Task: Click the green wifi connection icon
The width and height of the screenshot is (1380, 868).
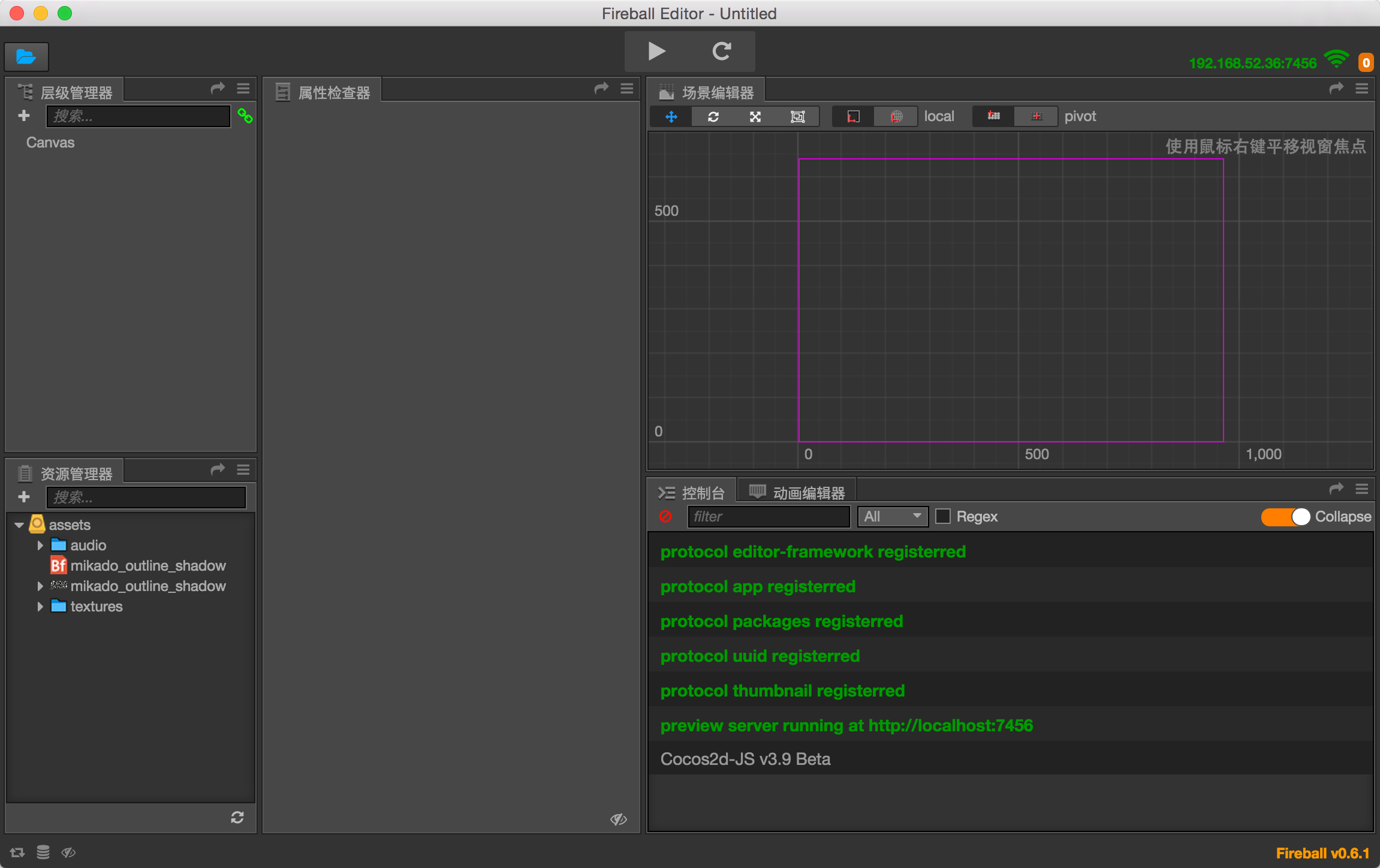Action: (1337, 60)
